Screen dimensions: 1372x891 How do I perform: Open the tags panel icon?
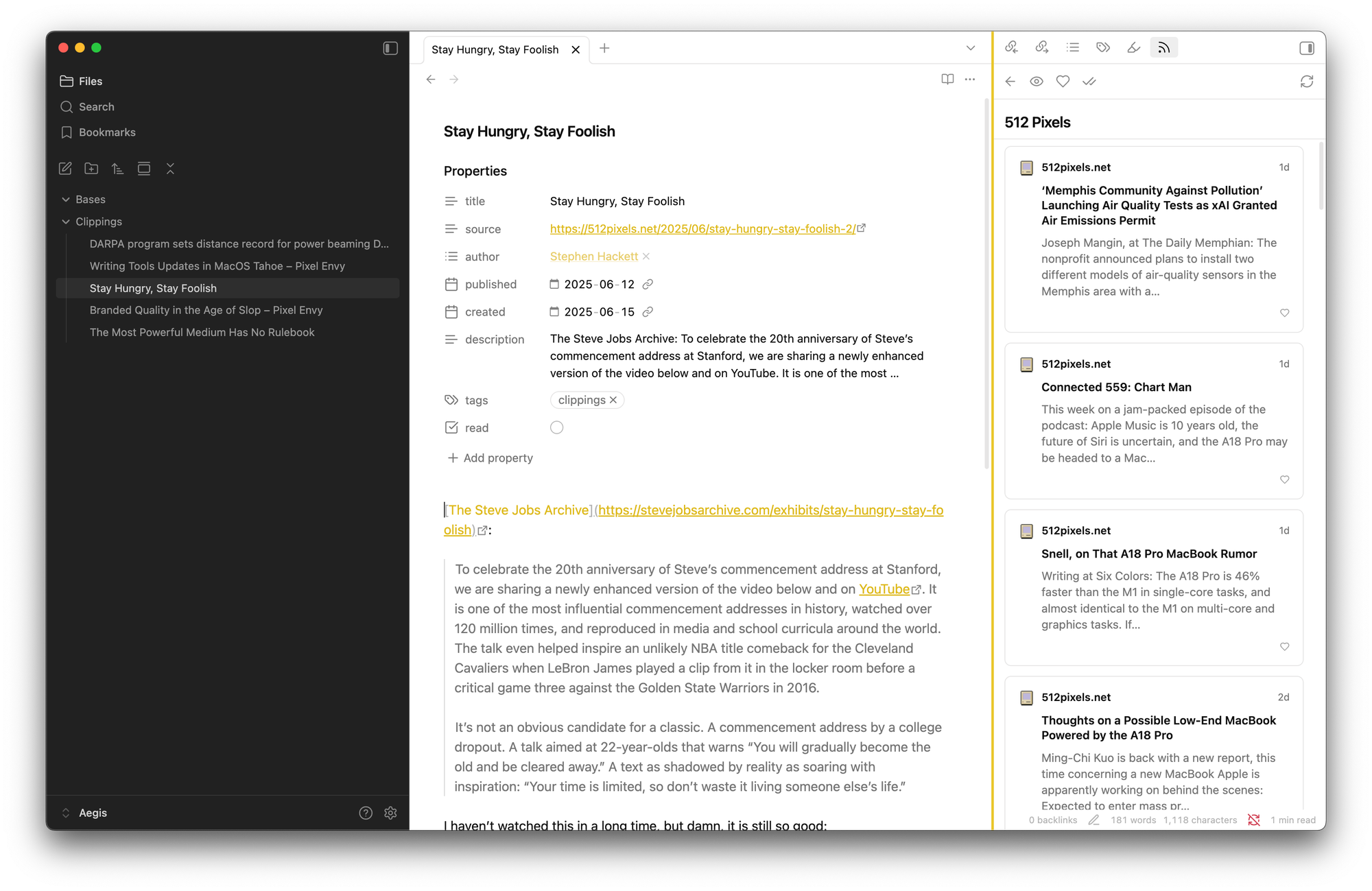pyautogui.click(x=1103, y=47)
